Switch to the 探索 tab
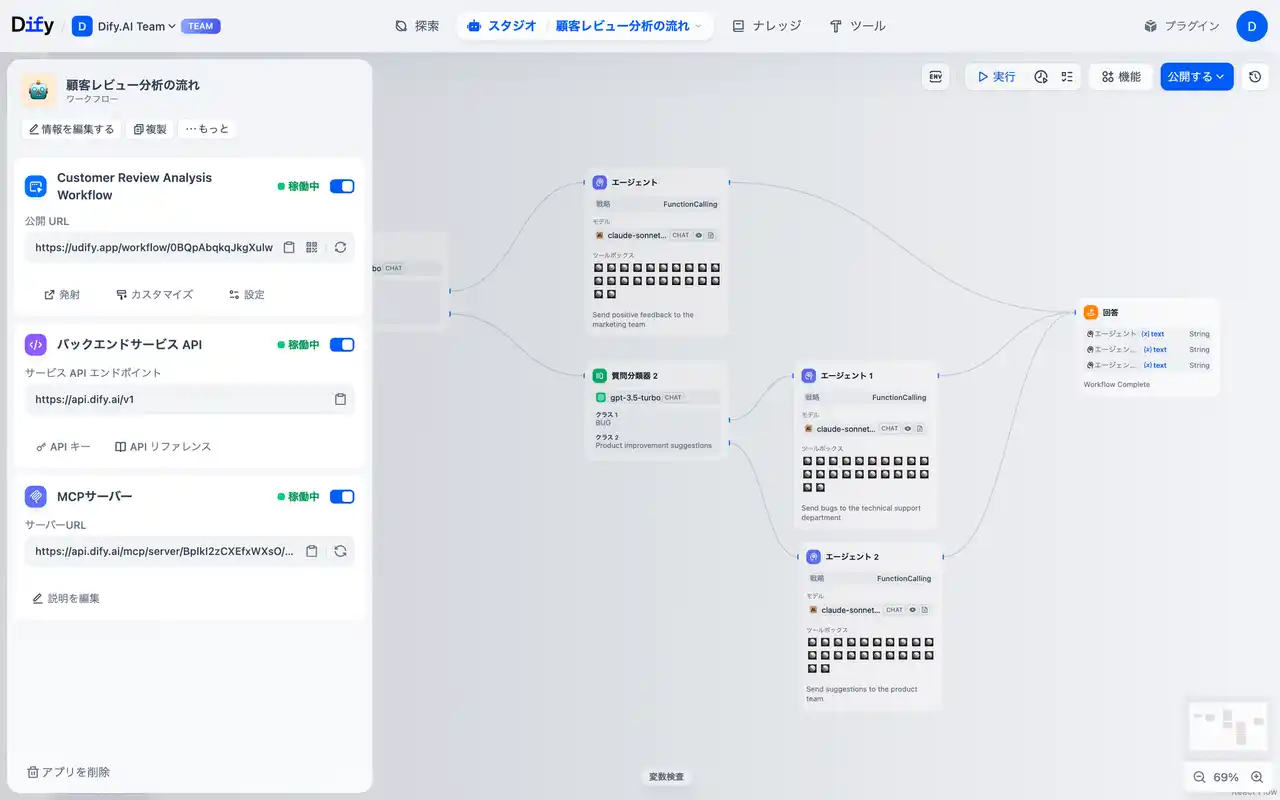The height and width of the screenshot is (800, 1280). 417,26
